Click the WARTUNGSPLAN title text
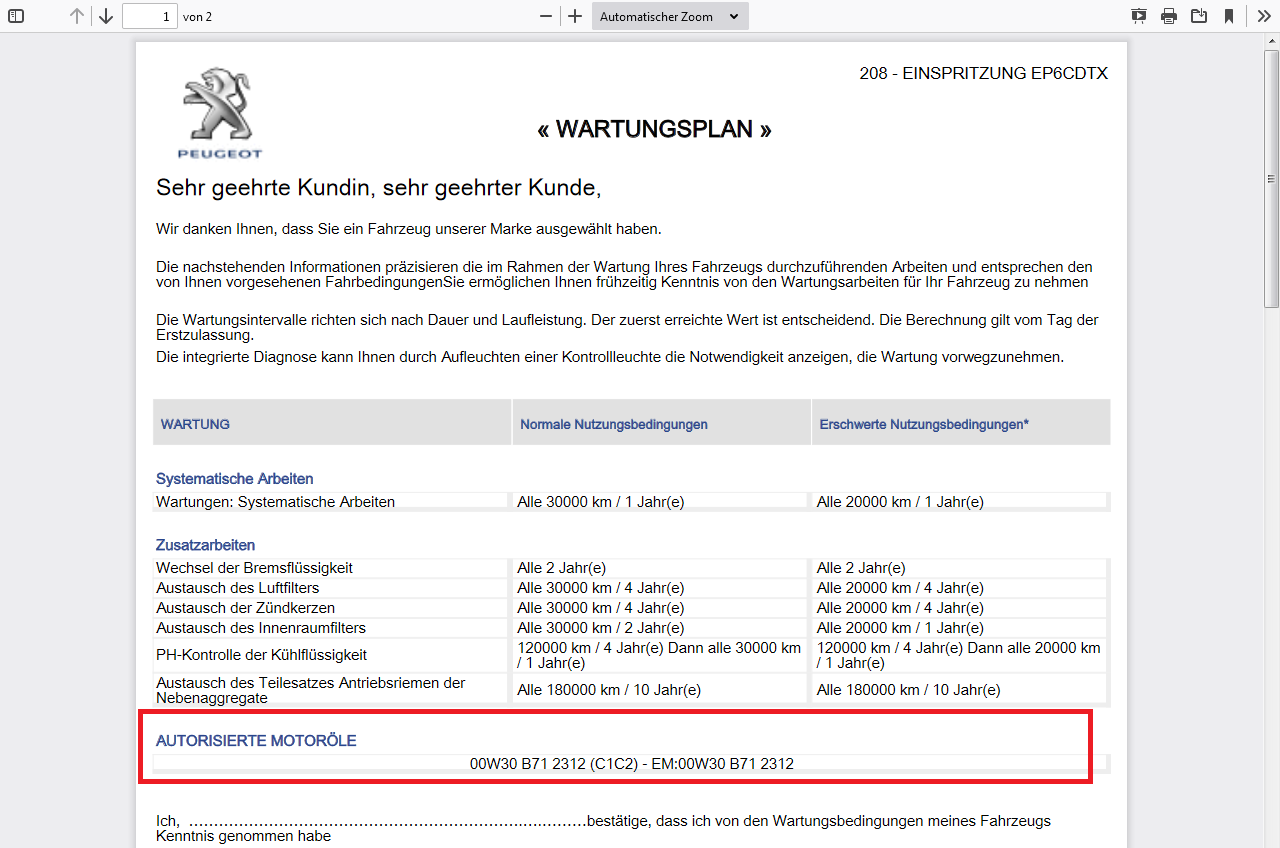Viewport: 1280px width, 848px height. (x=654, y=129)
